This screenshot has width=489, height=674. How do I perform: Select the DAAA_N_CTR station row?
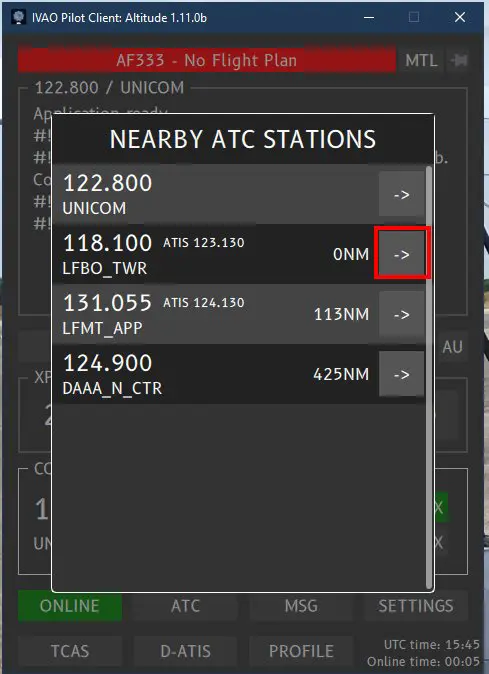point(239,374)
